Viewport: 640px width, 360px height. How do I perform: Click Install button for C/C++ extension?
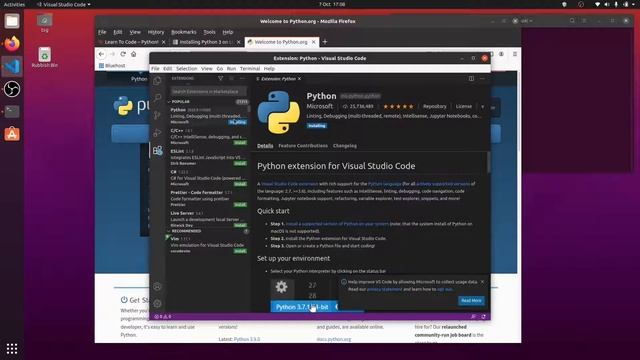coord(240,143)
